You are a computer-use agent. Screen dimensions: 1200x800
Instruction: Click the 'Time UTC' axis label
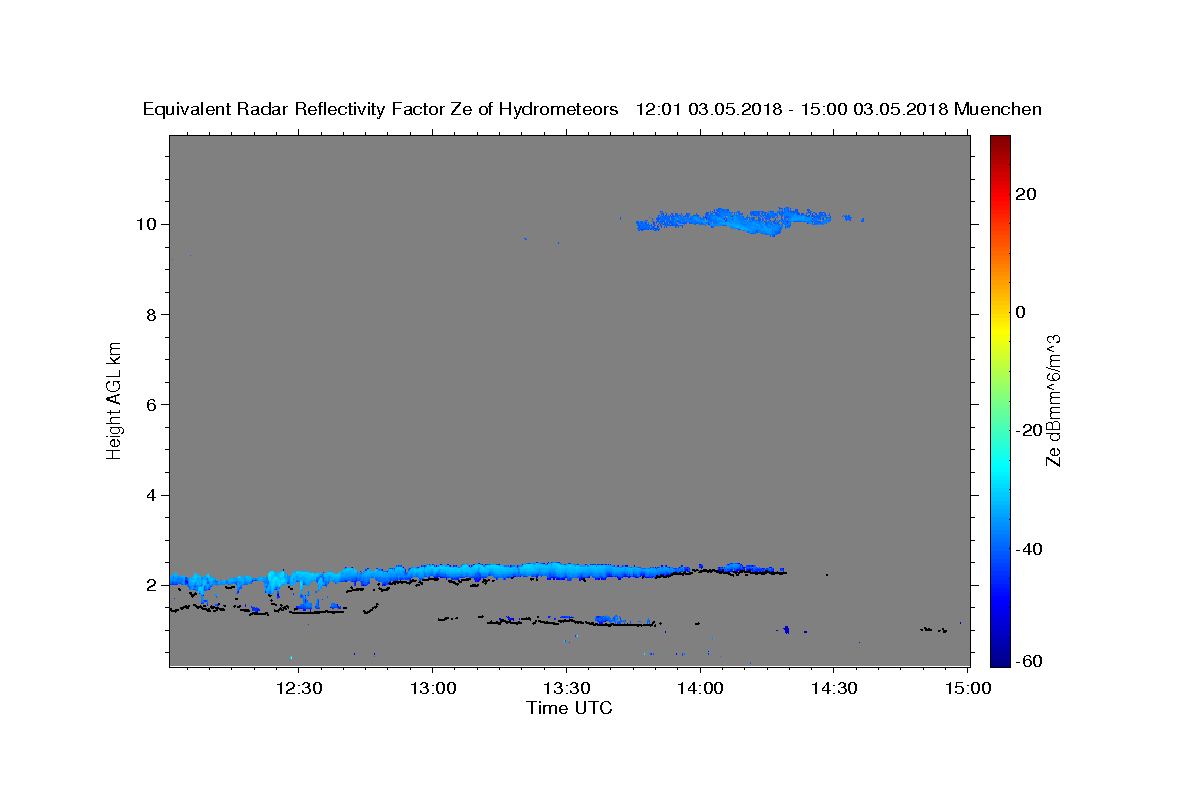[x=569, y=709]
